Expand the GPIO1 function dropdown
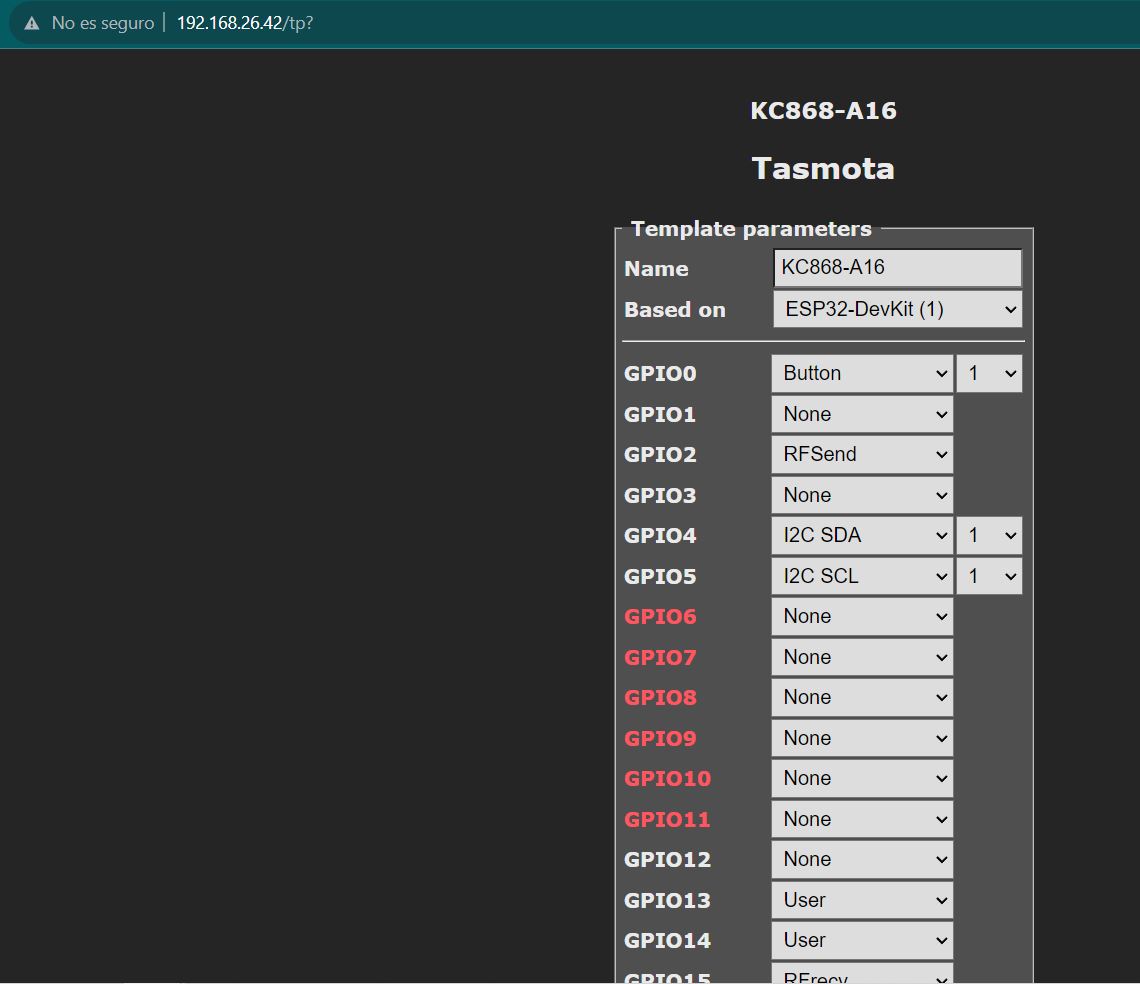Screen dimensions: 1140x984 (x=862, y=414)
